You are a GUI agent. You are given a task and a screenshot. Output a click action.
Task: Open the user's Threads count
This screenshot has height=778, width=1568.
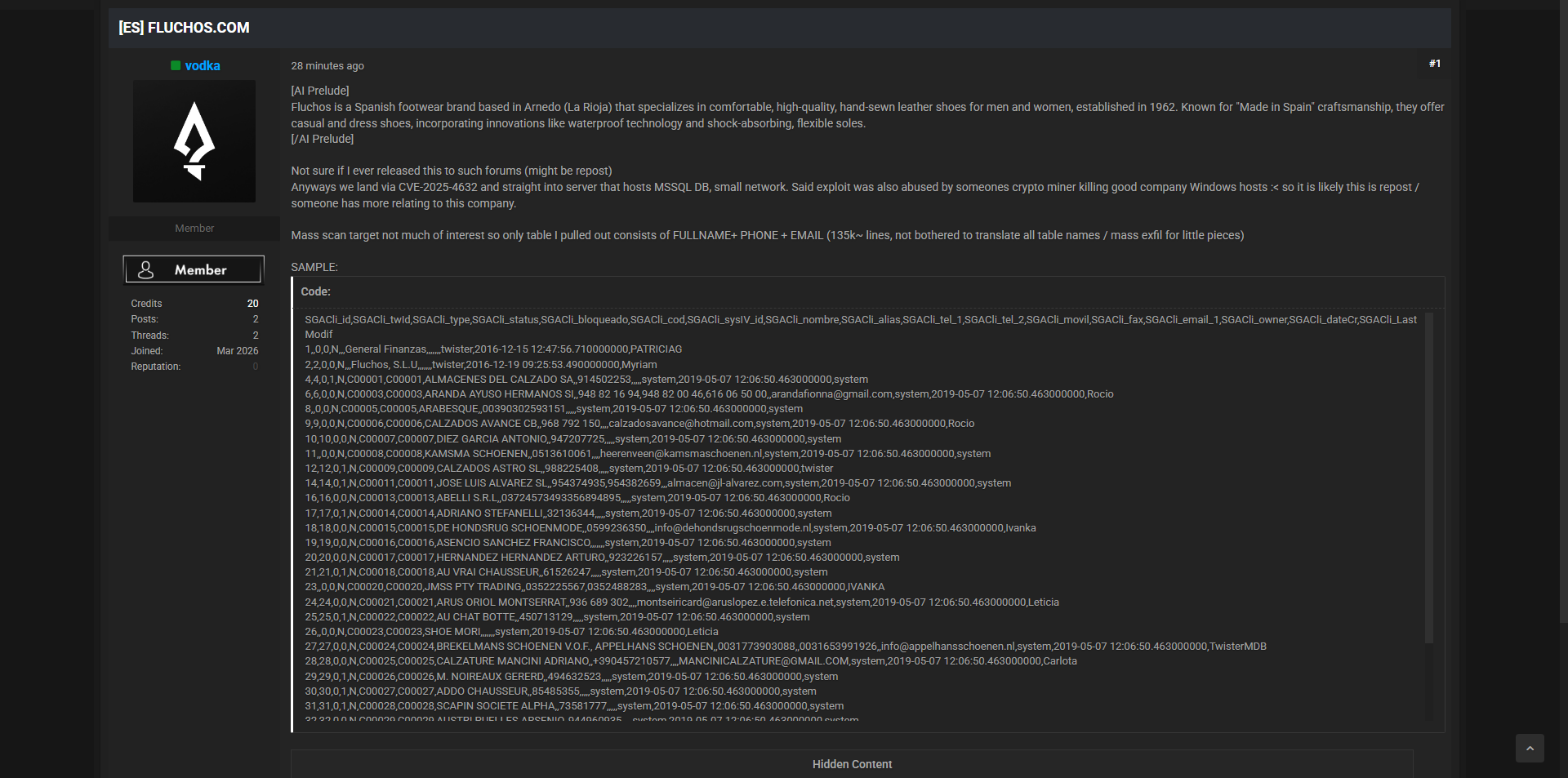click(255, 336)
